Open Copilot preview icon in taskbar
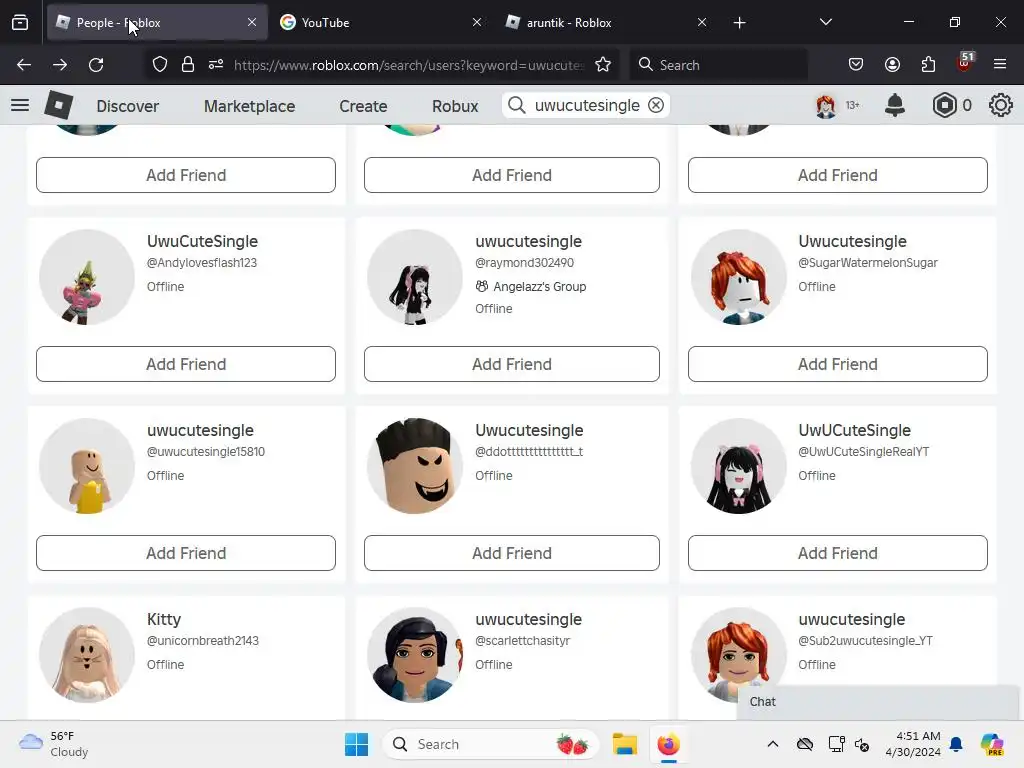 coord(992,744)
